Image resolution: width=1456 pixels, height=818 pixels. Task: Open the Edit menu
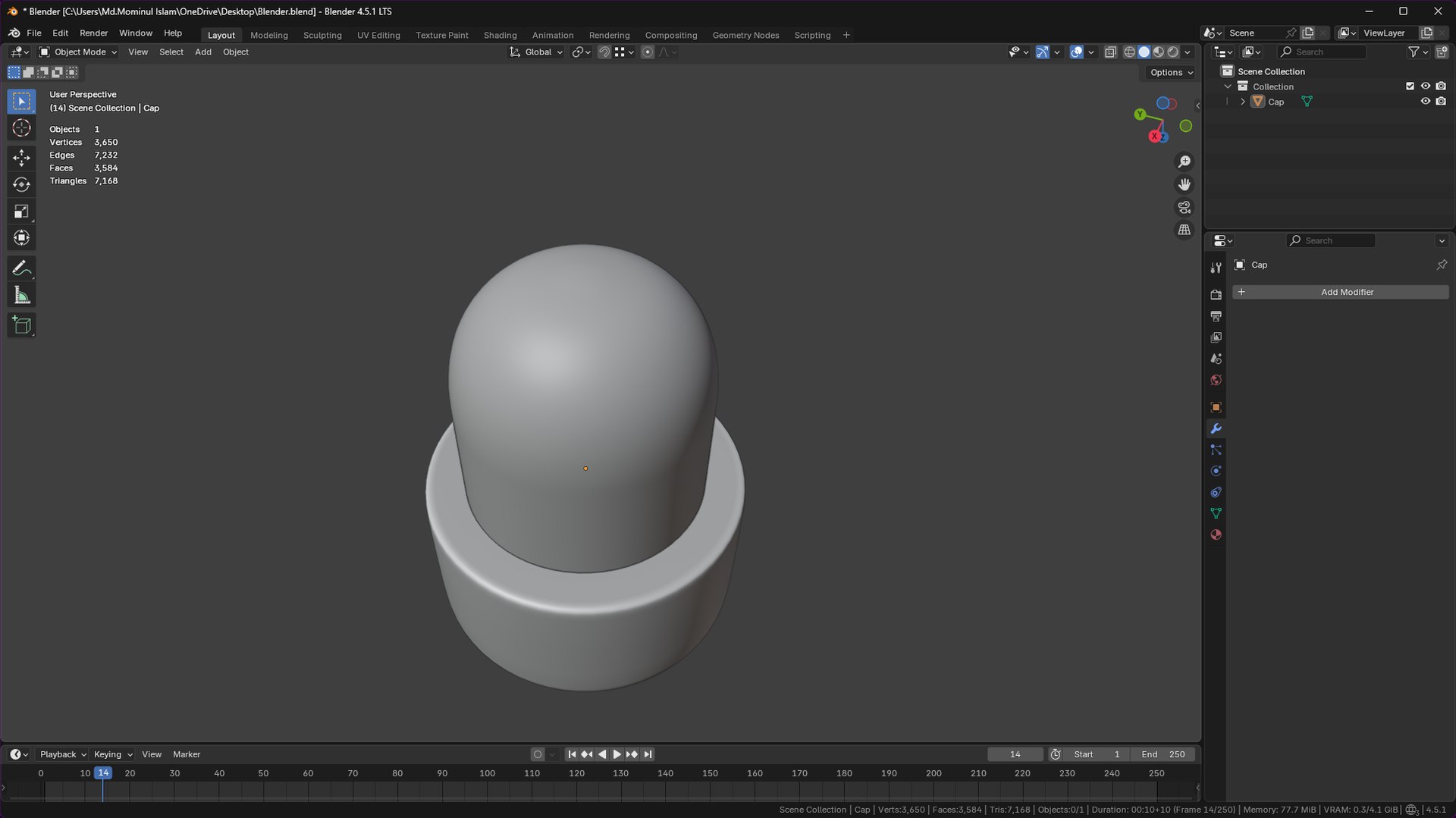(60, 33)
